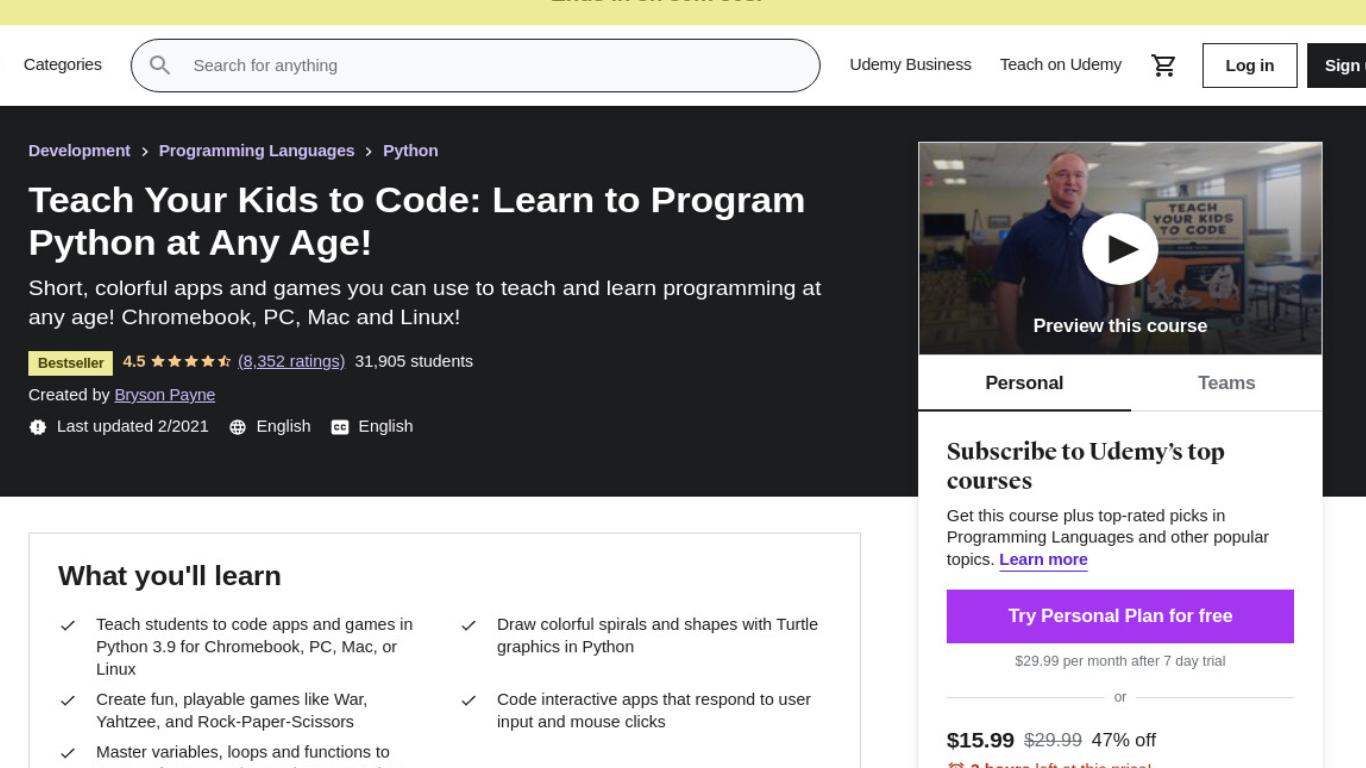
Task: Click the Last updated alert icon
Action: (x=38, y=427)
